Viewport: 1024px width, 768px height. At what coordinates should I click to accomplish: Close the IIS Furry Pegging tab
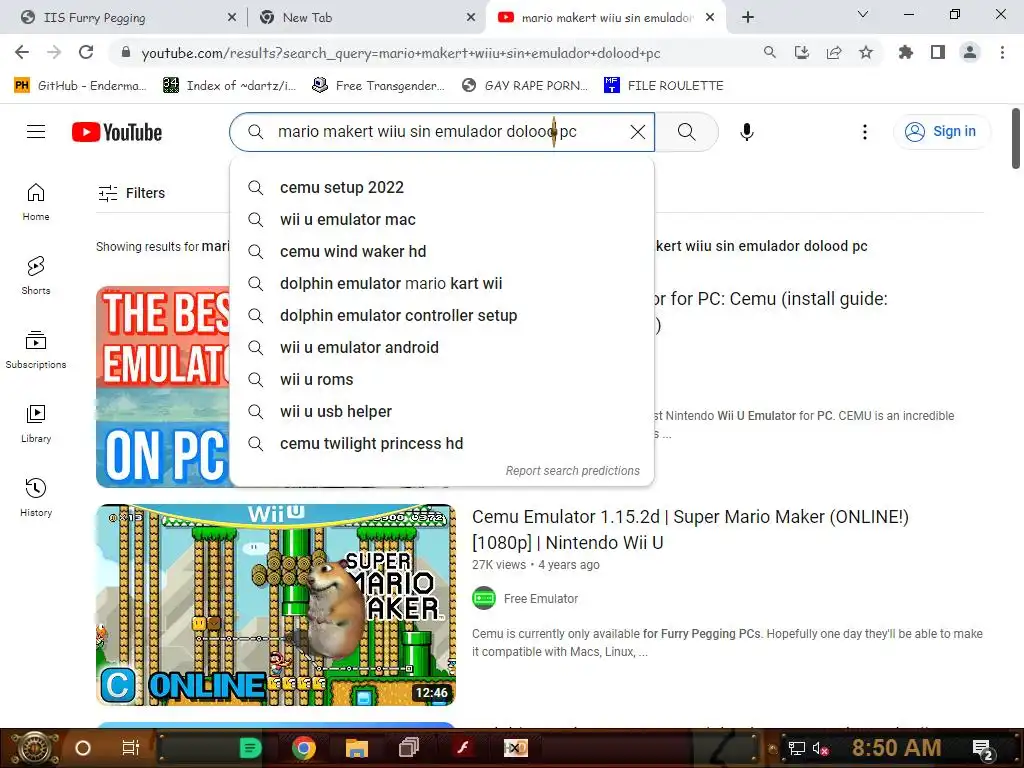coord(232,18)
